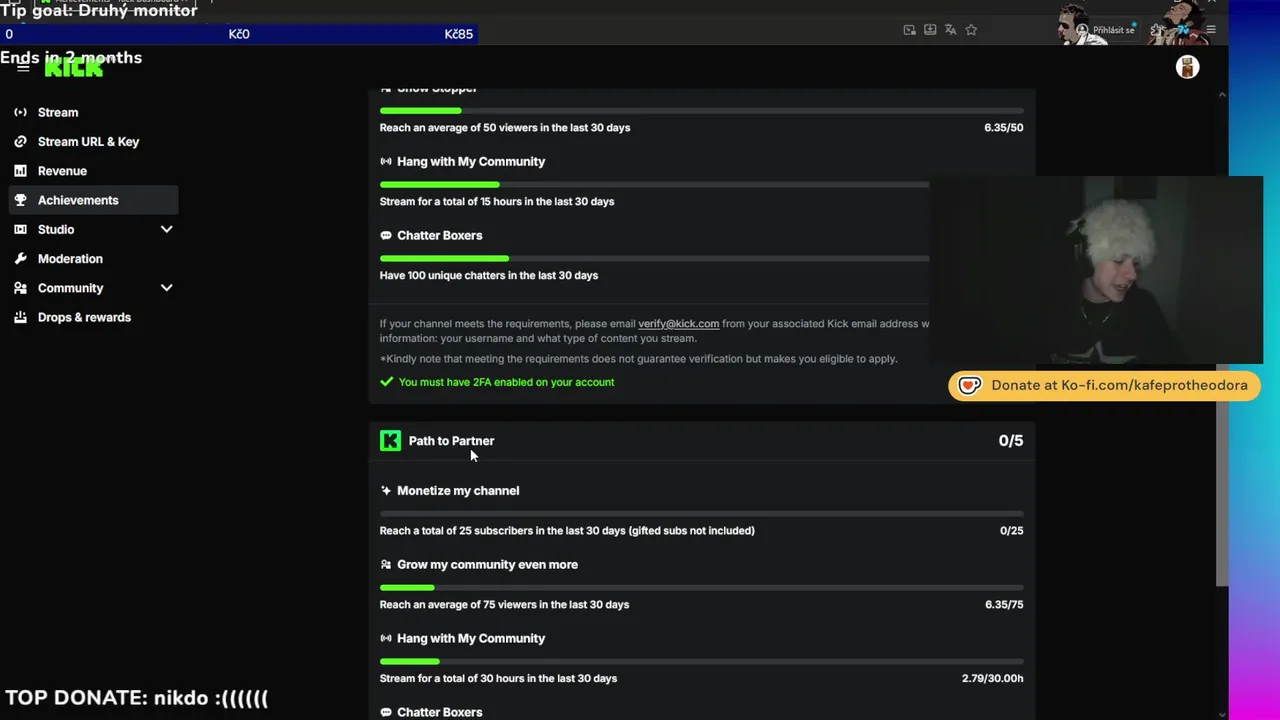The height and width of the screenshot is (720, 1280).
Task: Click the tip goal progress bar Kč85
Action: [x=238, y=34]
